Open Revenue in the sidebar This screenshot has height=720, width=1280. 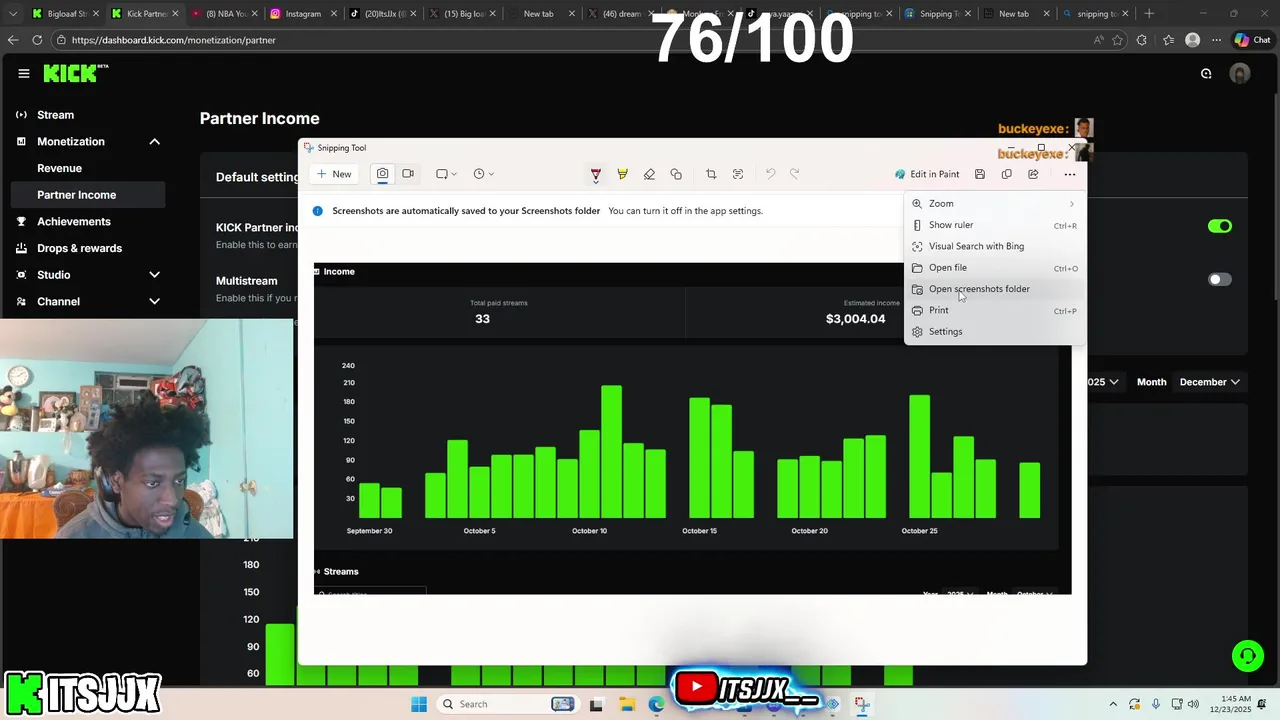[x=60, y=168]
